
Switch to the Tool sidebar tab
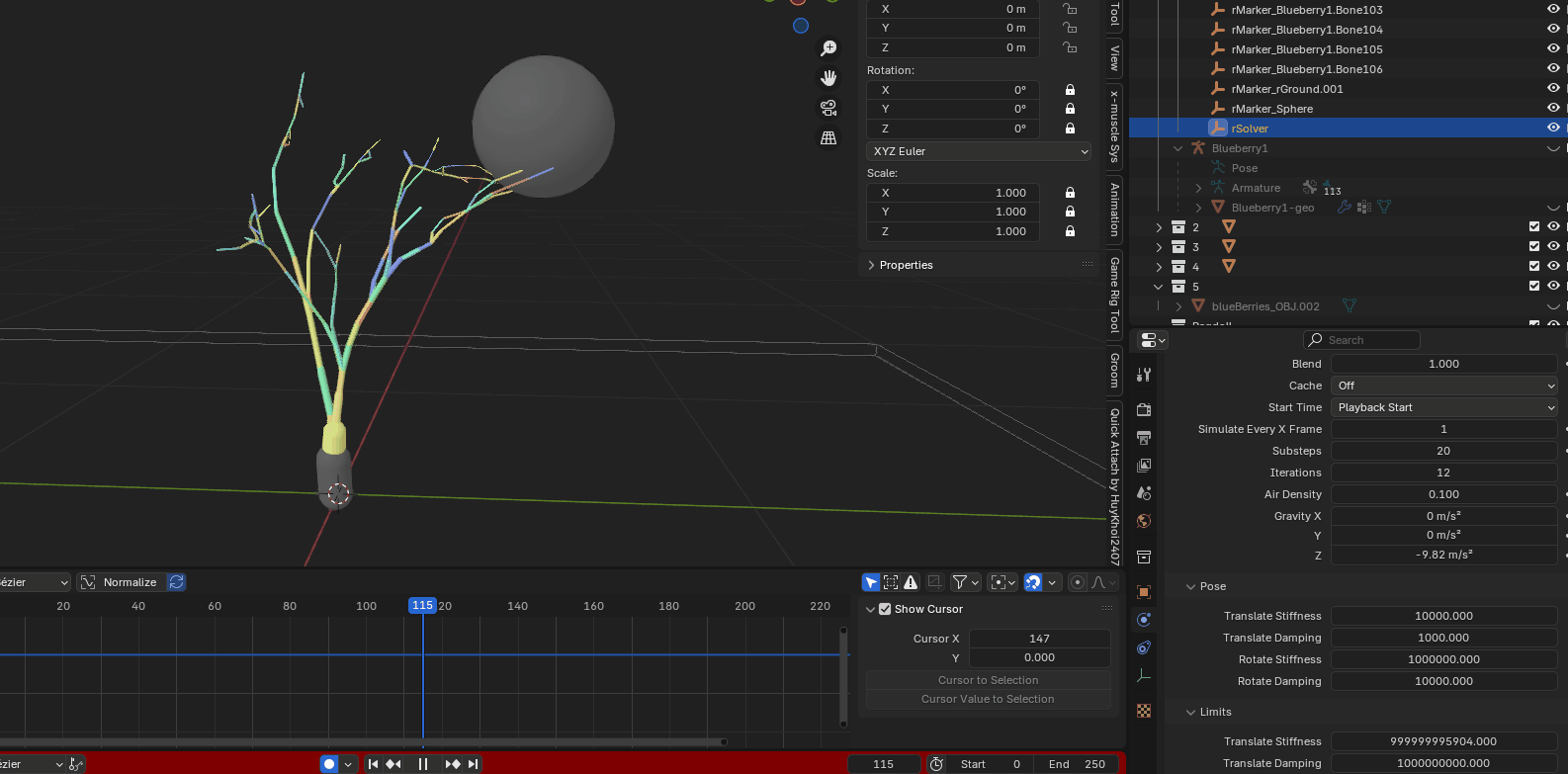tap(1114, 14)
